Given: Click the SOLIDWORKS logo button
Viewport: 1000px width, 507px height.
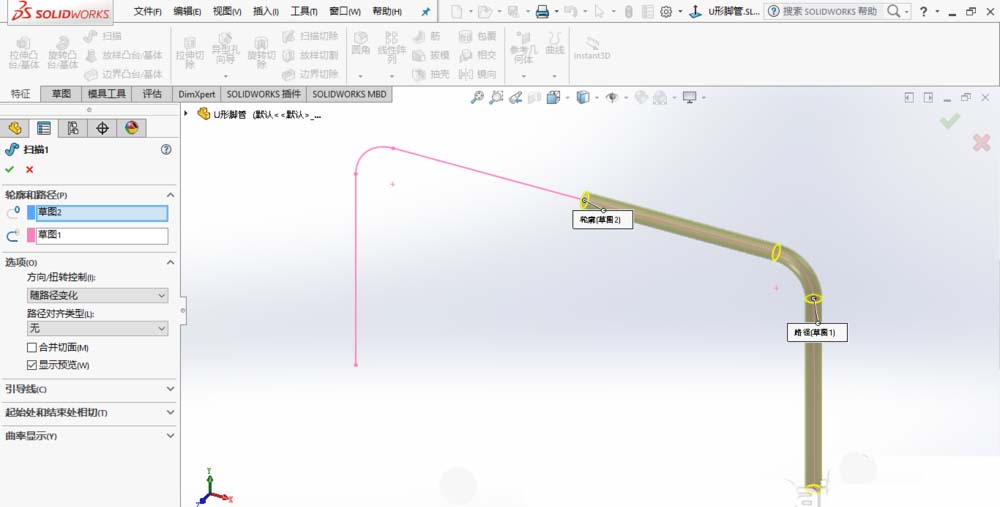Looking at the screenshot, I should (x=60, y=11).
